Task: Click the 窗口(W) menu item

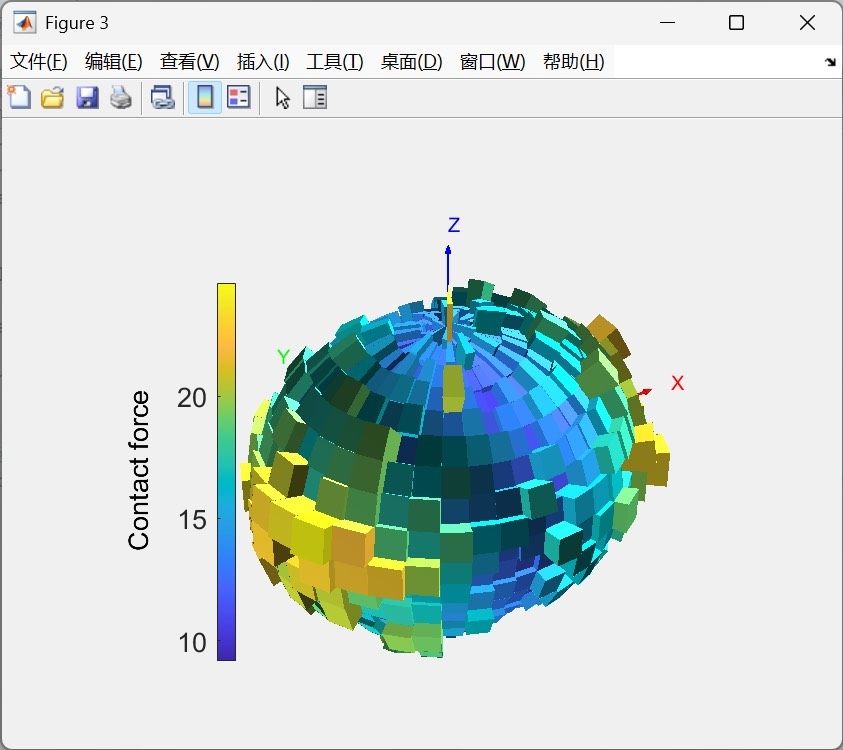Action: 492,62
